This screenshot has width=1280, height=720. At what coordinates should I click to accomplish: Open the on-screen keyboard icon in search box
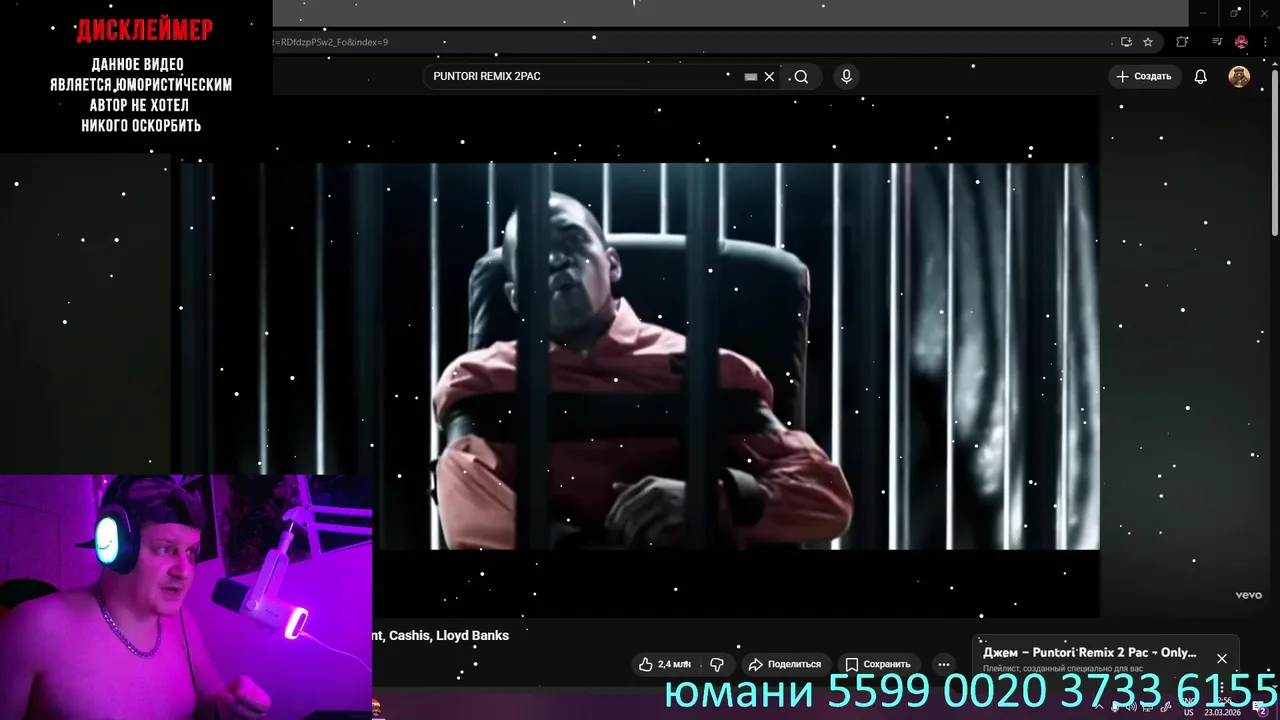point(750,77)
